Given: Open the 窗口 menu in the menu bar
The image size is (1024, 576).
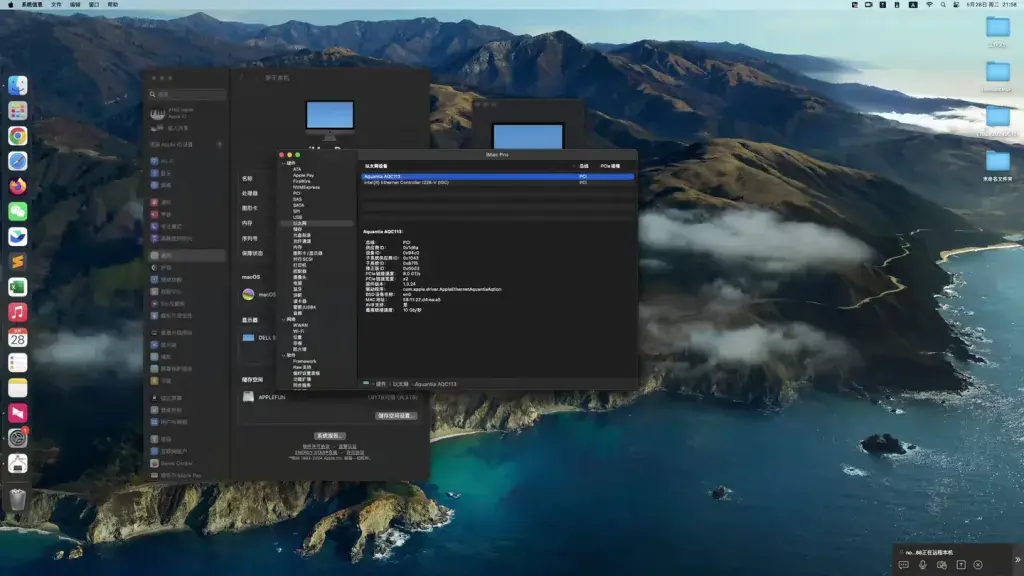Looking at the screenshot, I should click(x=94, y=5).
